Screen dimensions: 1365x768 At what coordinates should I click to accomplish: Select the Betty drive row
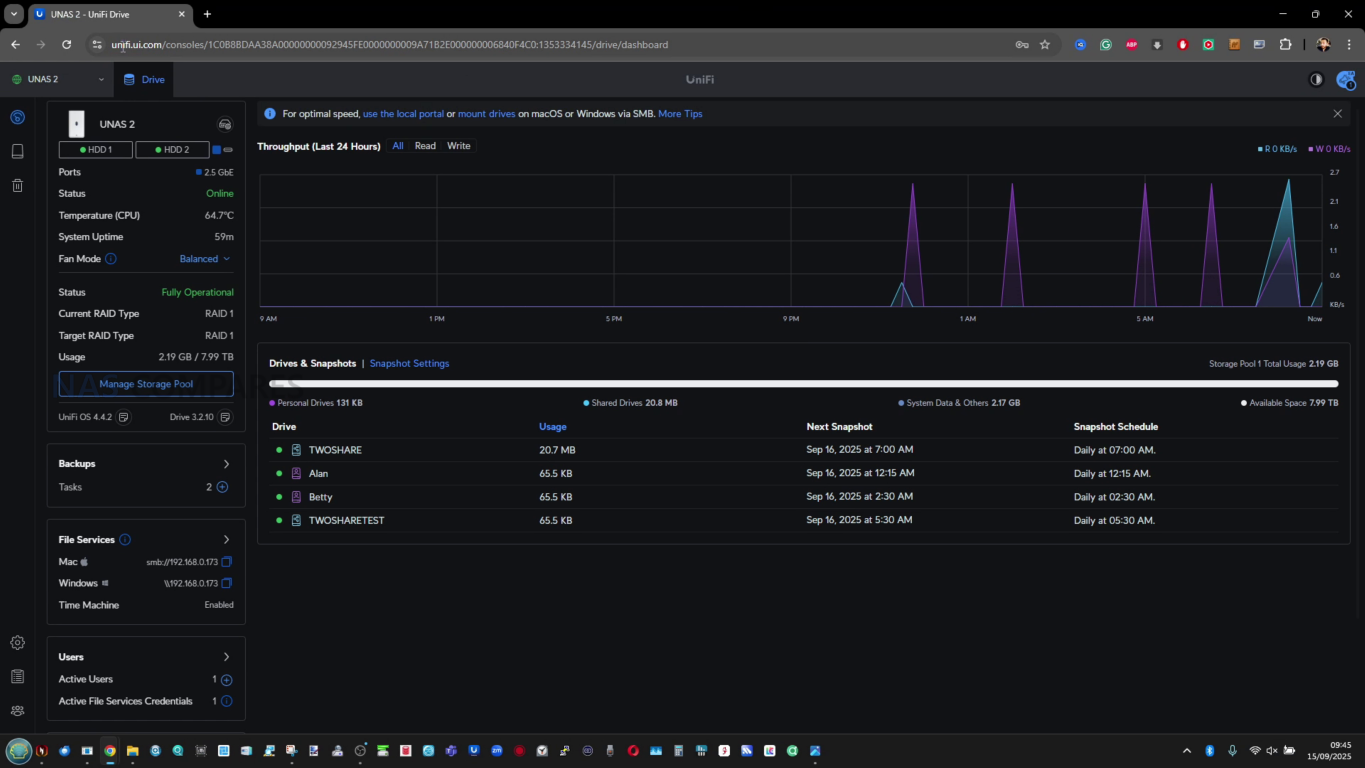804,497
